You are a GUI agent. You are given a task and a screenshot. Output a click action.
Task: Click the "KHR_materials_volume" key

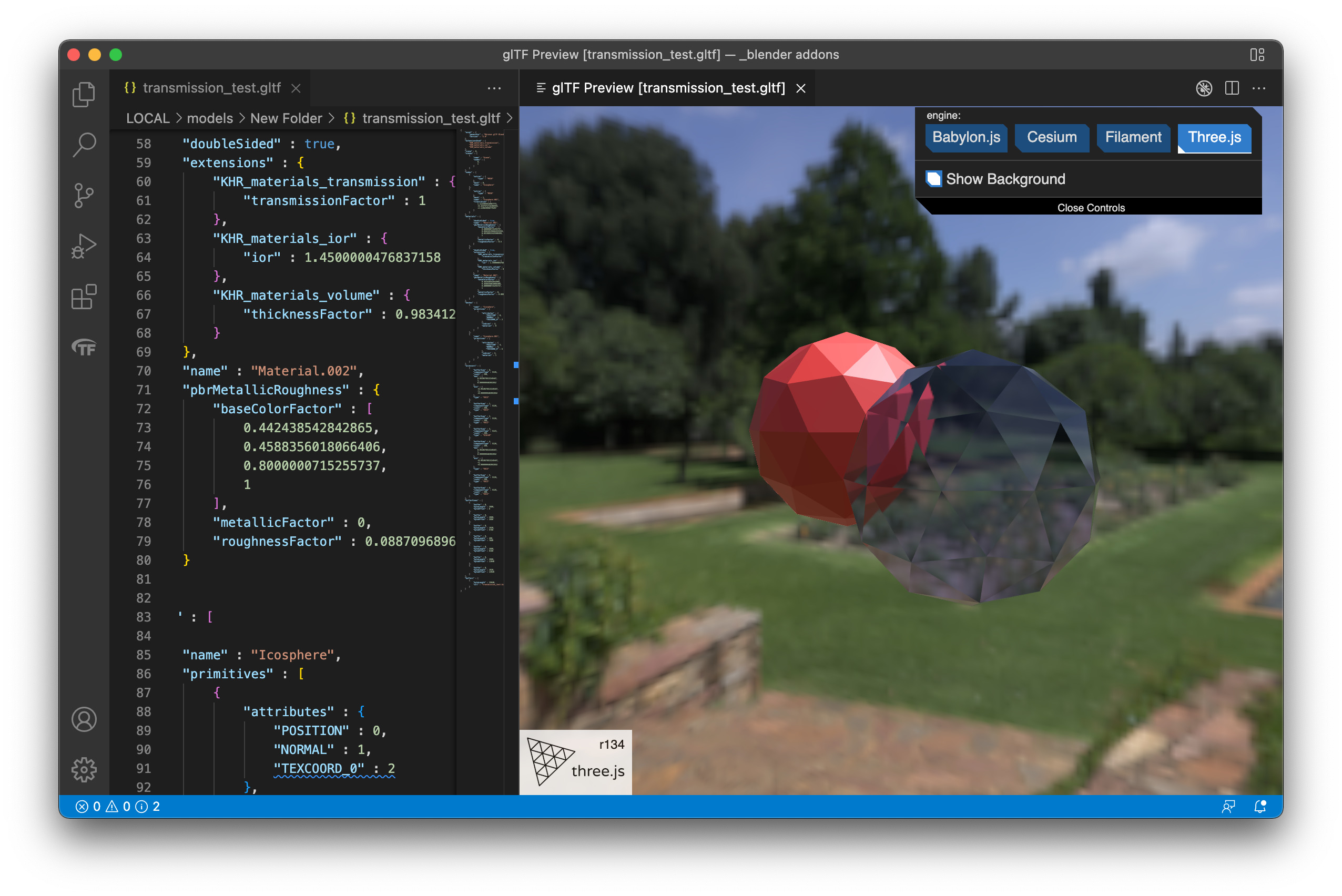(x=296, y=296)
